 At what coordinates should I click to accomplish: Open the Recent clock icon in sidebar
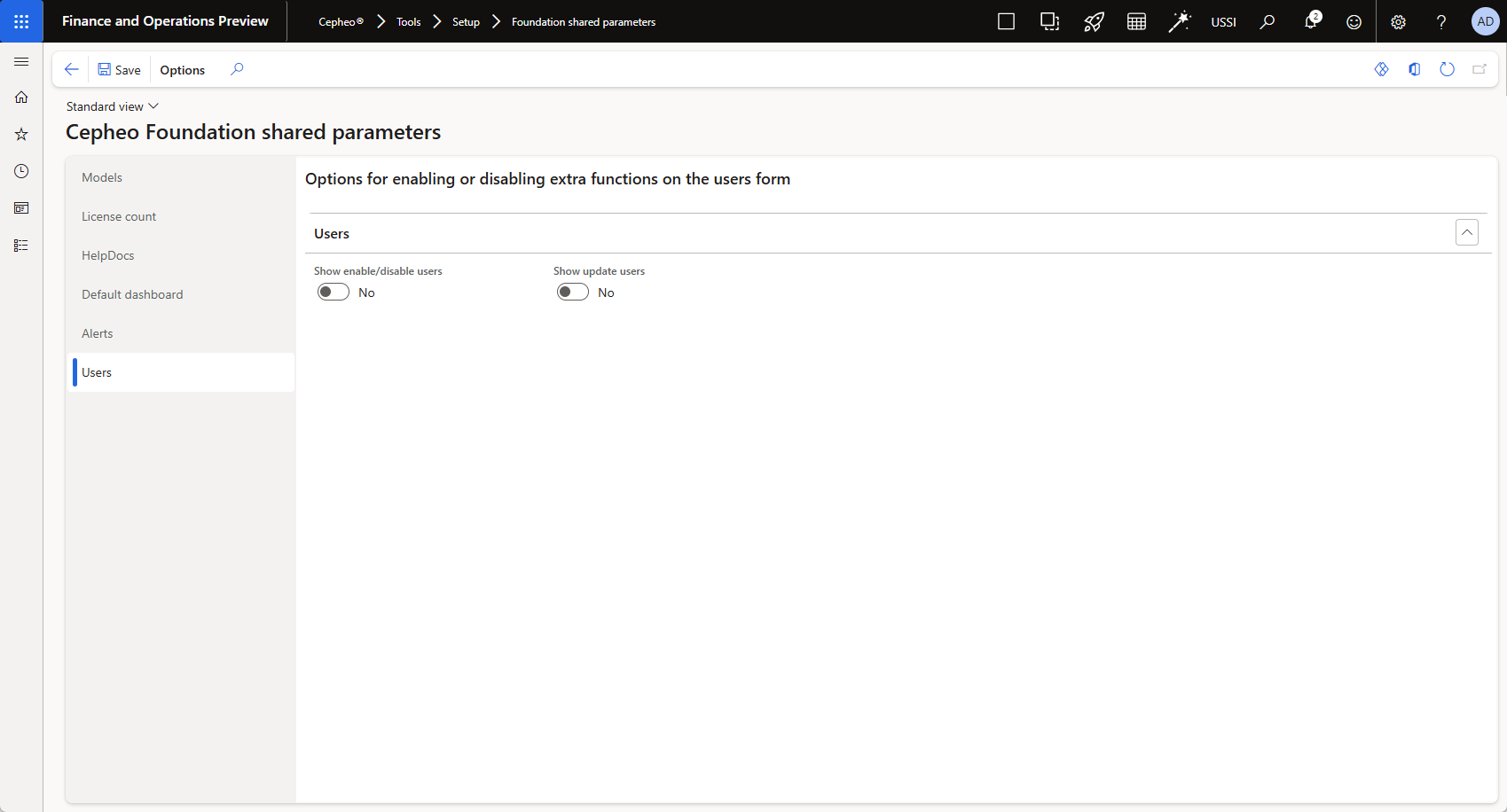point(21,171)
